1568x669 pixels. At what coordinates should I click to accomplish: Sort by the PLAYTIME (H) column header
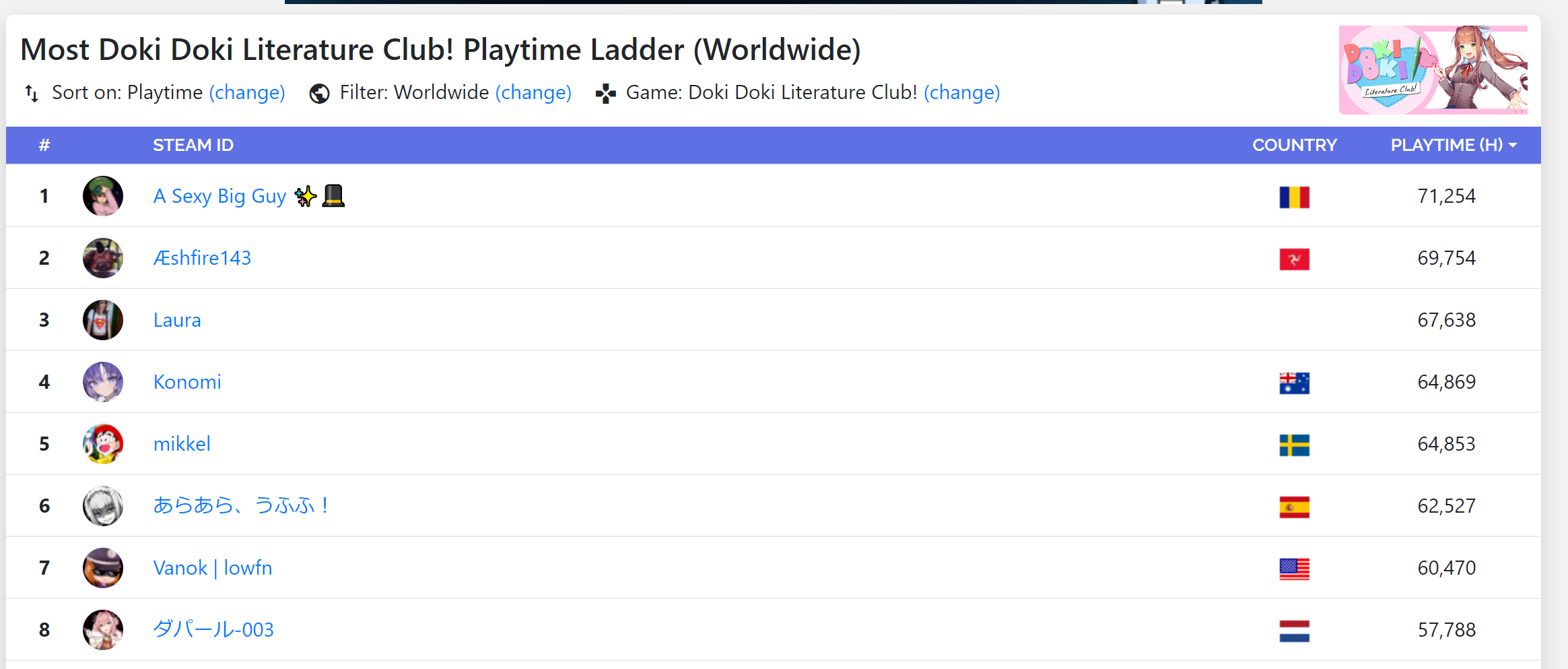[x=1452, y=145]
